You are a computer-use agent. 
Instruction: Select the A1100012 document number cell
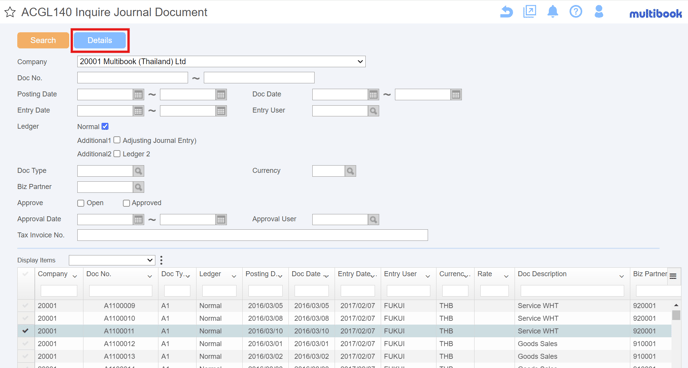pos(119,344)
